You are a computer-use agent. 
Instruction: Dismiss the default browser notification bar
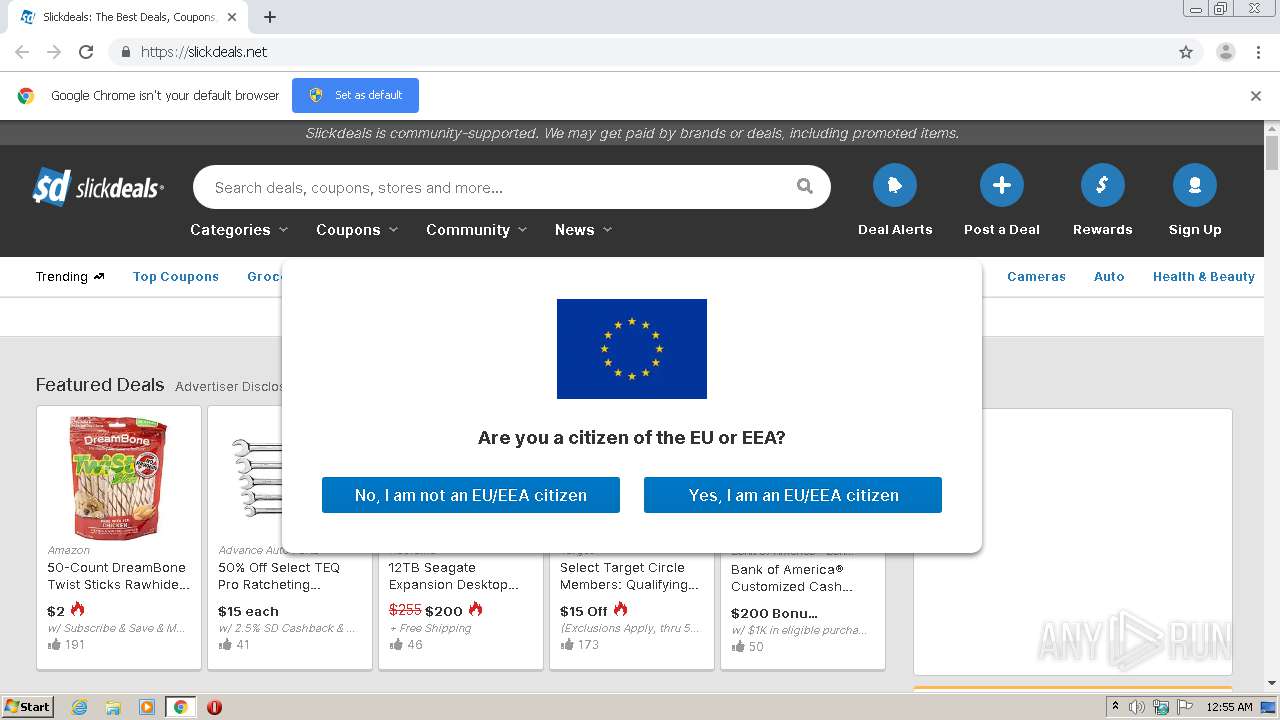pos(1256,96)
